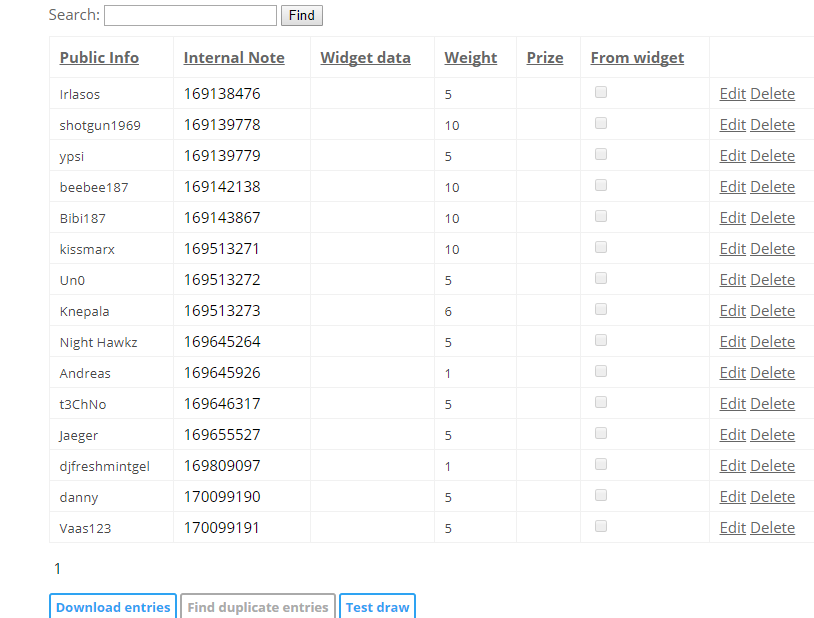Open the Download entries button
814x618 pixels.
pos(113,607)
